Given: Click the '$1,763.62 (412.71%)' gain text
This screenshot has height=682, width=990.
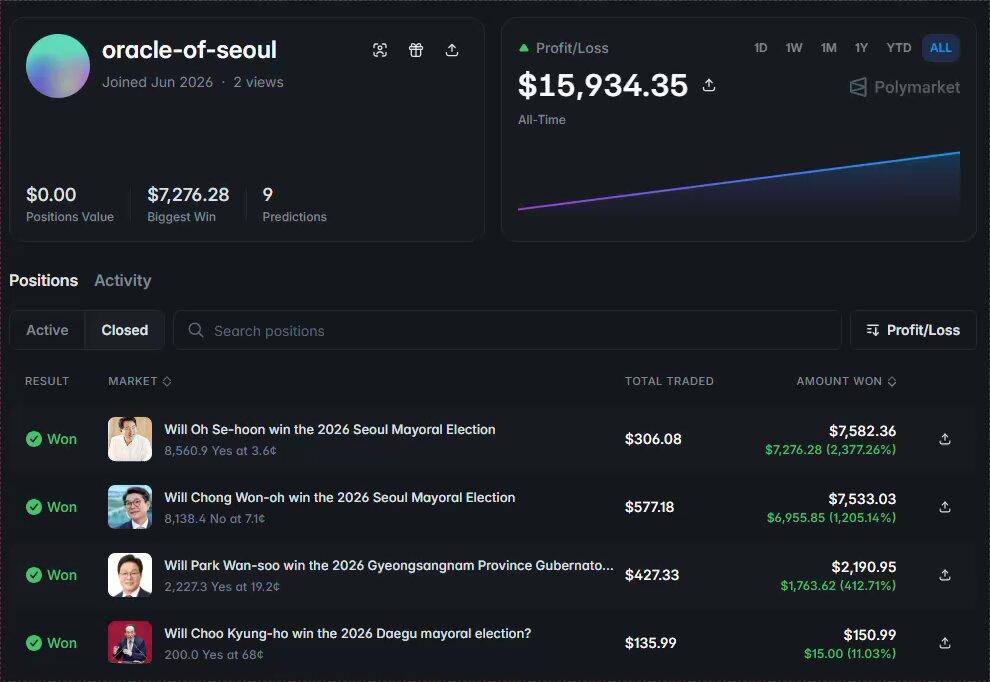Looking at the screenshot, I should 838,585.
